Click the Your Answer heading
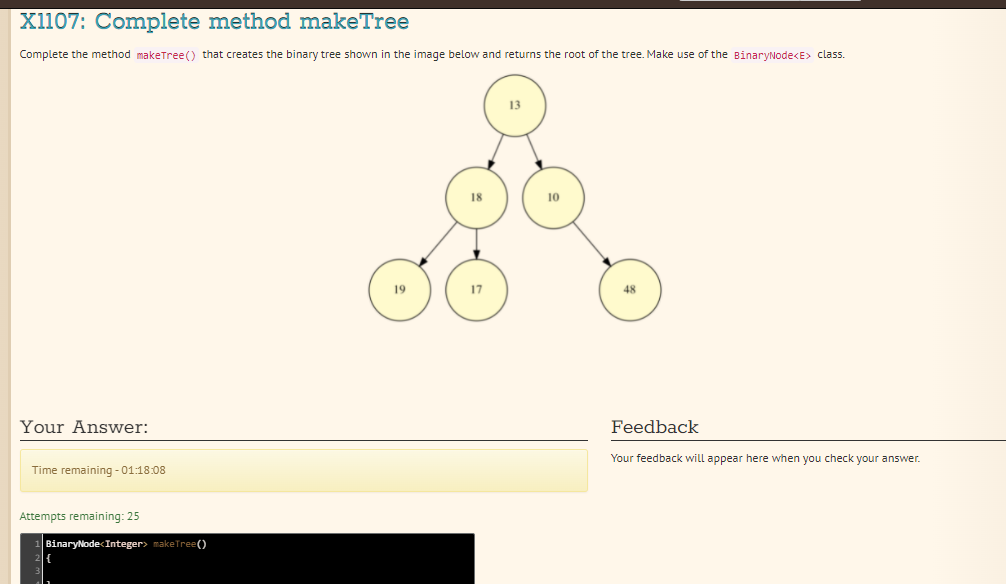The image size is (1006, 584). click(84, 426)
